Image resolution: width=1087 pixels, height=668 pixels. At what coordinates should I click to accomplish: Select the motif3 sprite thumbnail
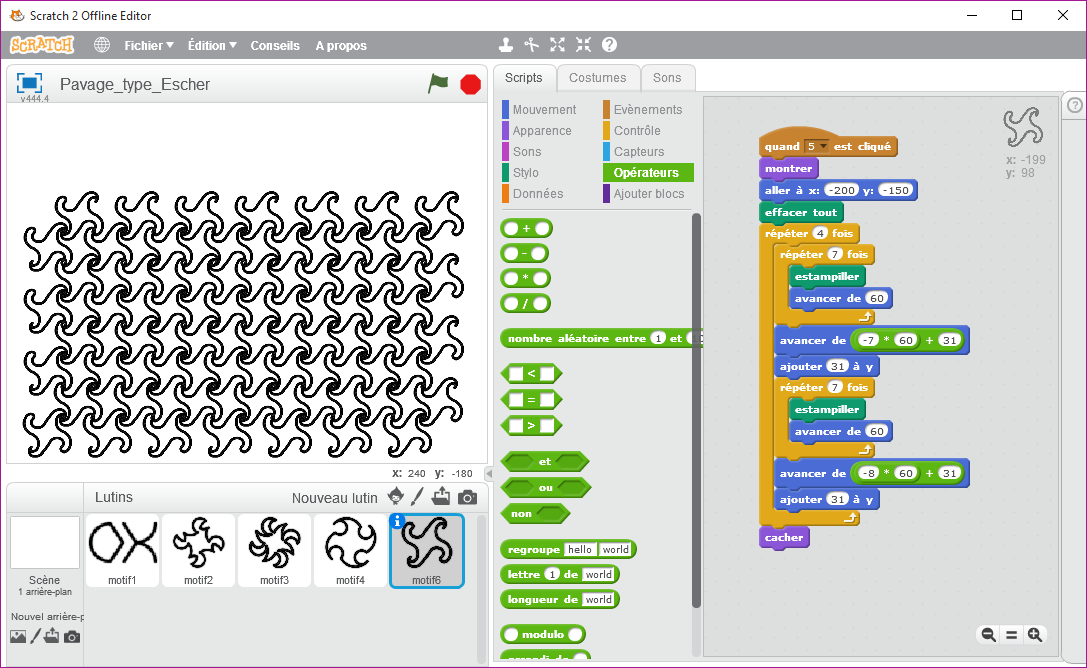274,550
